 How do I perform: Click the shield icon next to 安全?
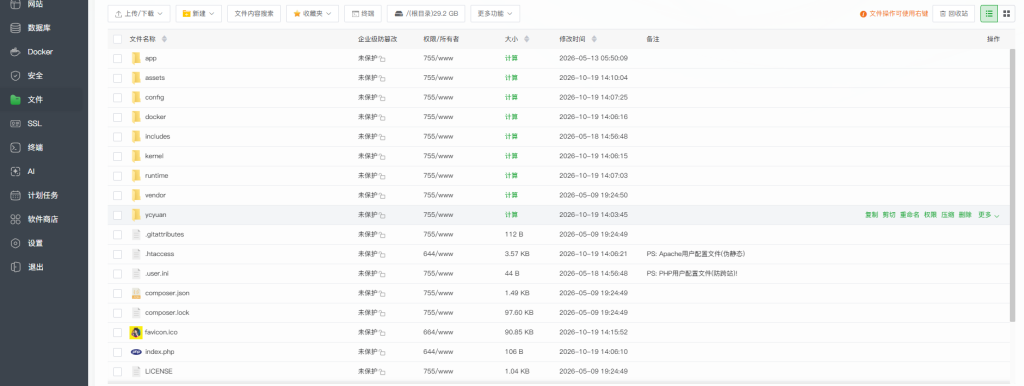pyautogui.click(x=16, y=76)
